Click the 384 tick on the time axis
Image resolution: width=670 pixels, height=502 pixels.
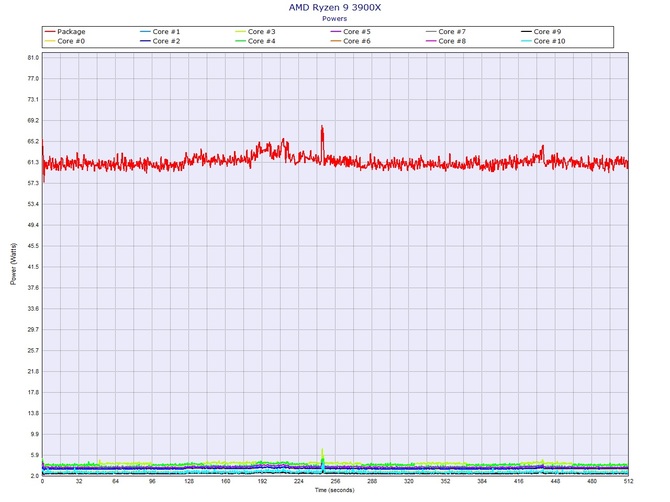[482, 481]
